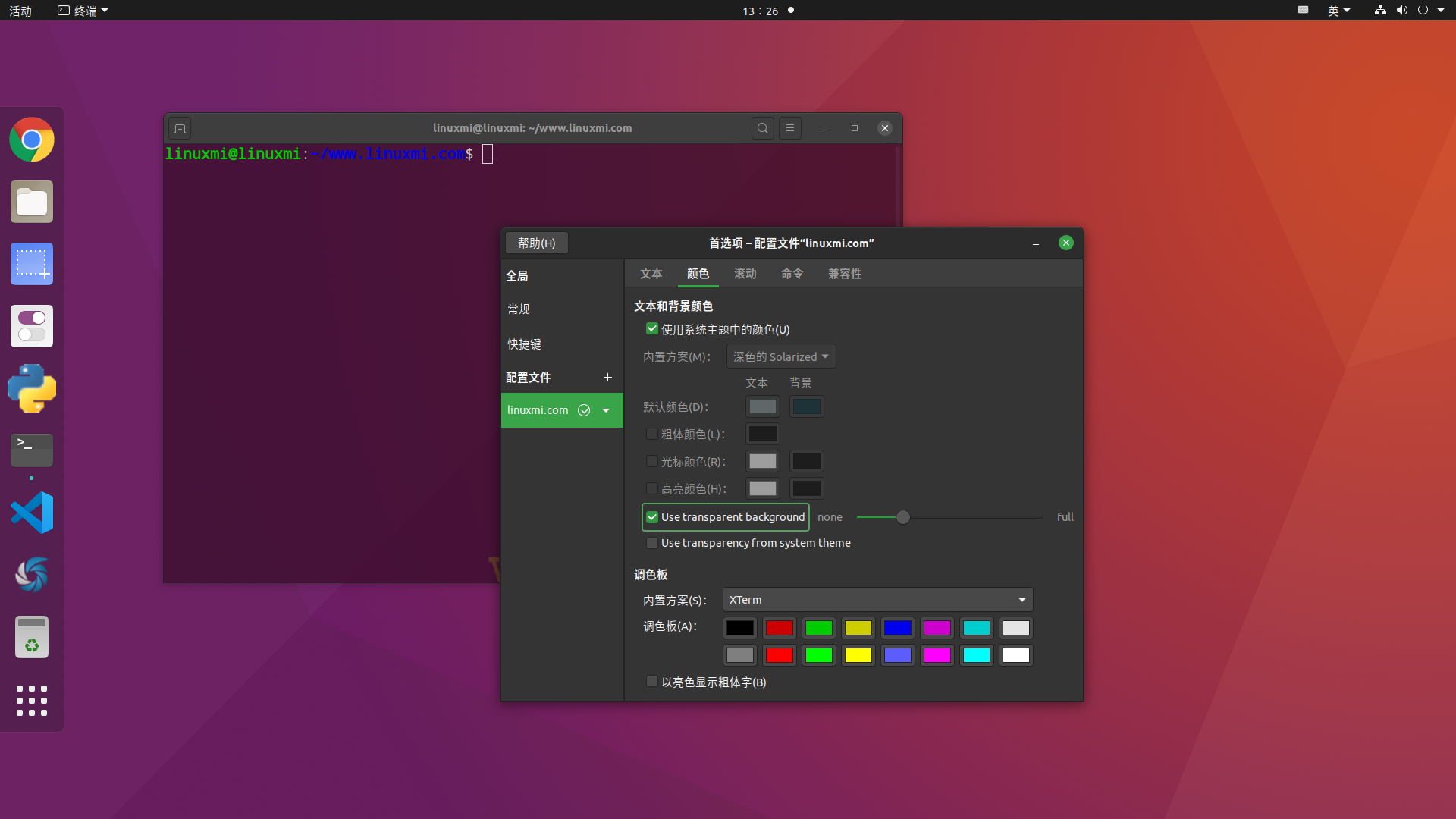This screenshot has width=1456, height=819.
Task: Expand the linuxmi.com profile arrow menu
Action: click(606, 410)
